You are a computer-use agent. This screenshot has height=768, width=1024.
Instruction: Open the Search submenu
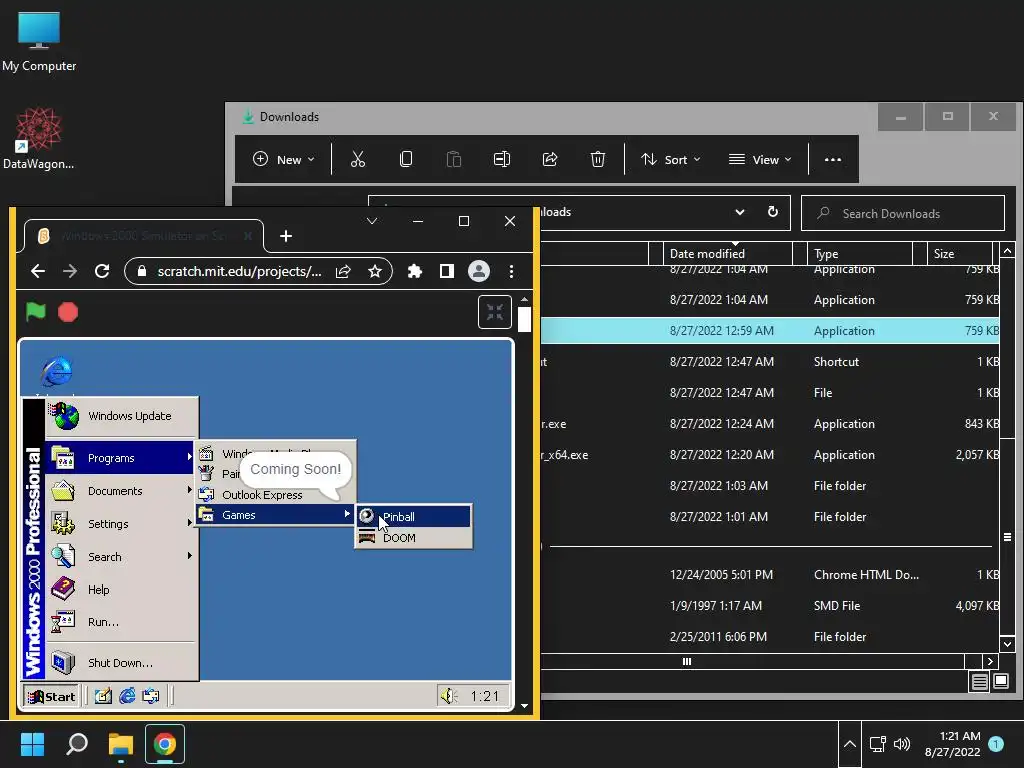(122, 556)
